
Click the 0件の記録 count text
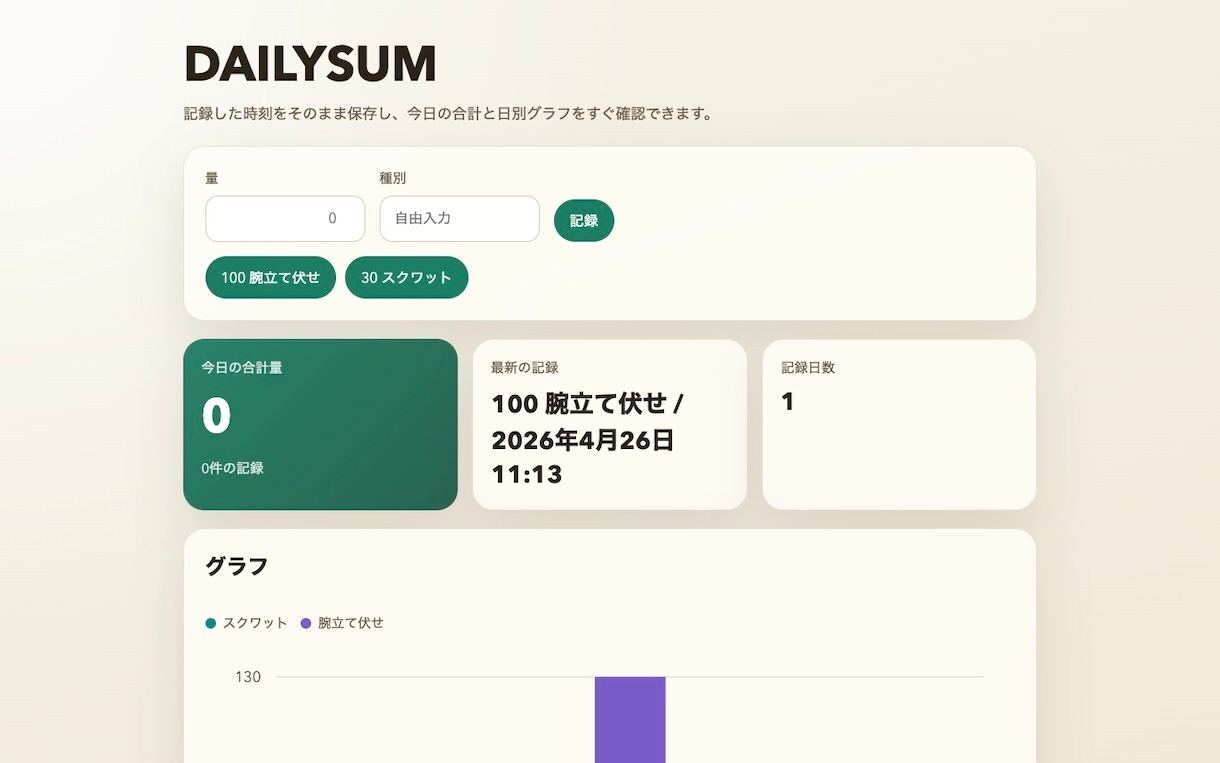232,467
